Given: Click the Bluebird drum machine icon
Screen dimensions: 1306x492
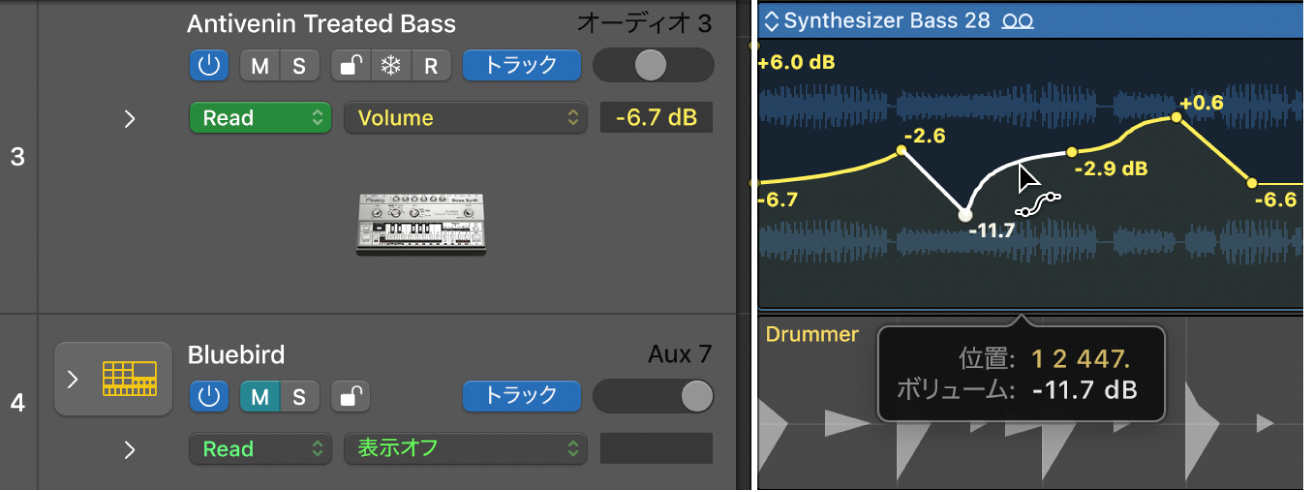Looking at the screenshot, I should coord(129,380).
